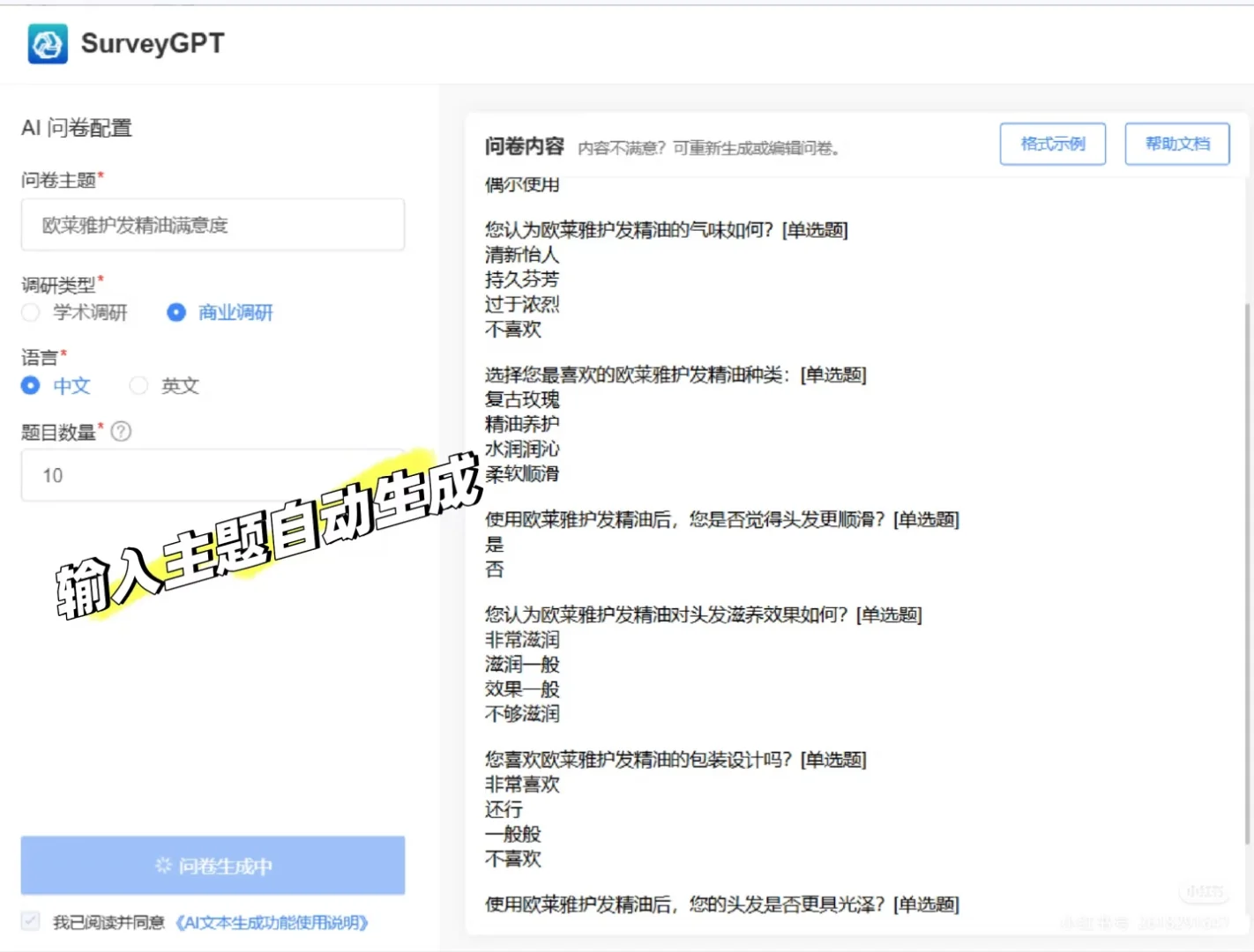Click the option 非常滋润
The height and width of the screenshot is (952, 1254).
pyautogui.click(x=522, y=639)
